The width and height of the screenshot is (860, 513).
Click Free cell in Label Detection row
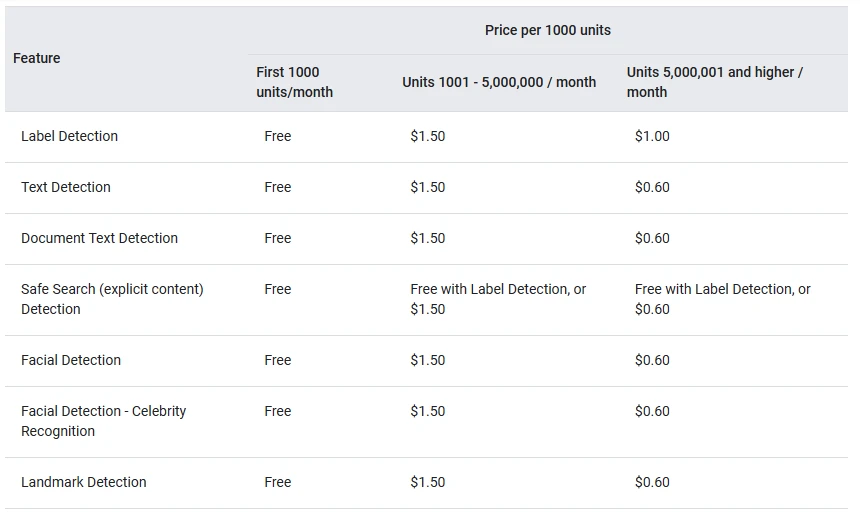[278, 136]
